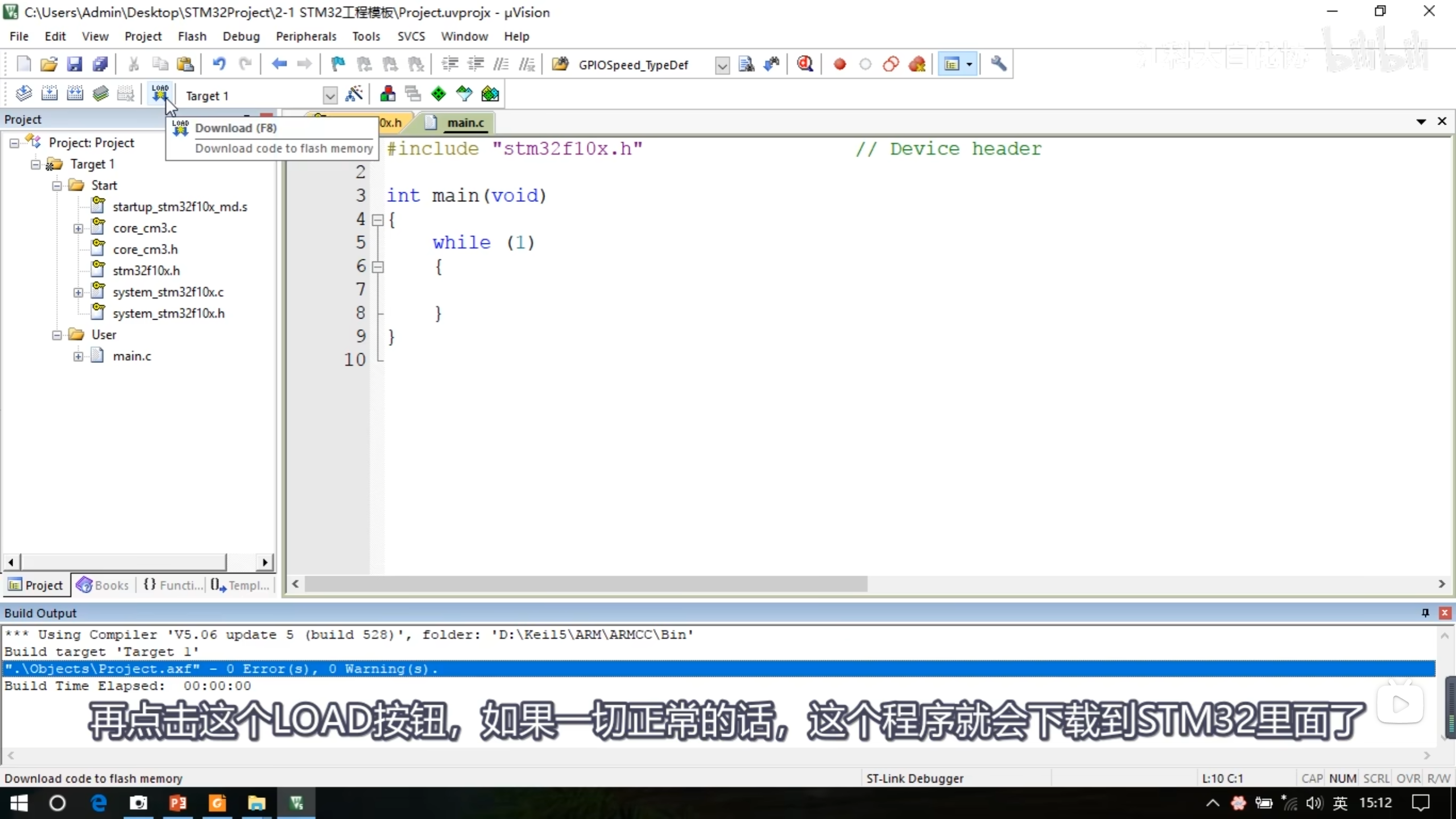
Task: Click the Configuration wrench icon
Action: click(999, 64)
